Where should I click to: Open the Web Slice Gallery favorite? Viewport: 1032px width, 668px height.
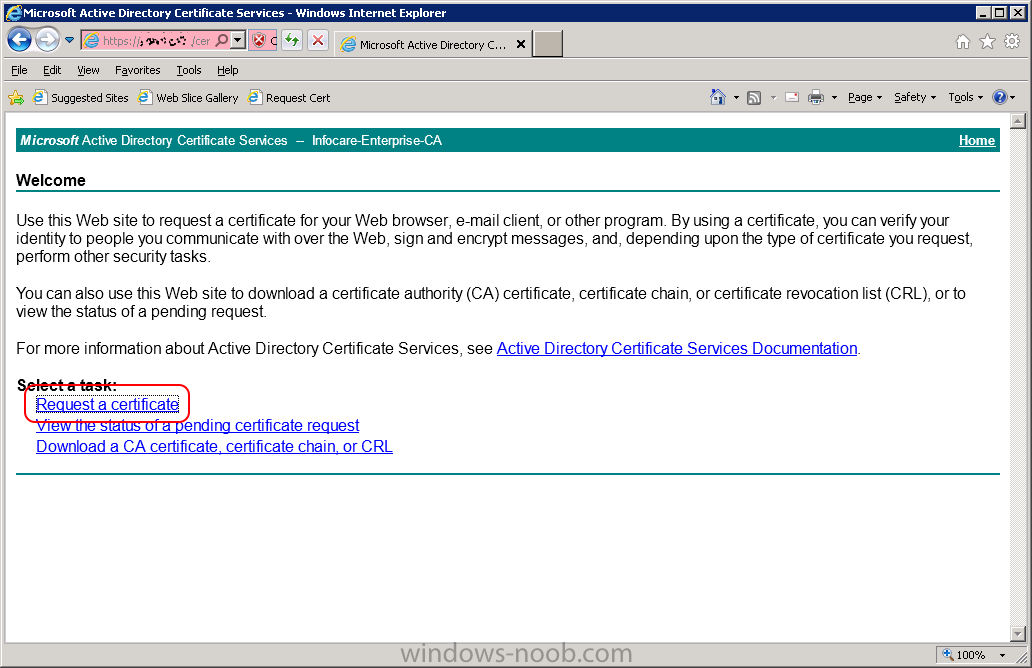pos(188,97)
